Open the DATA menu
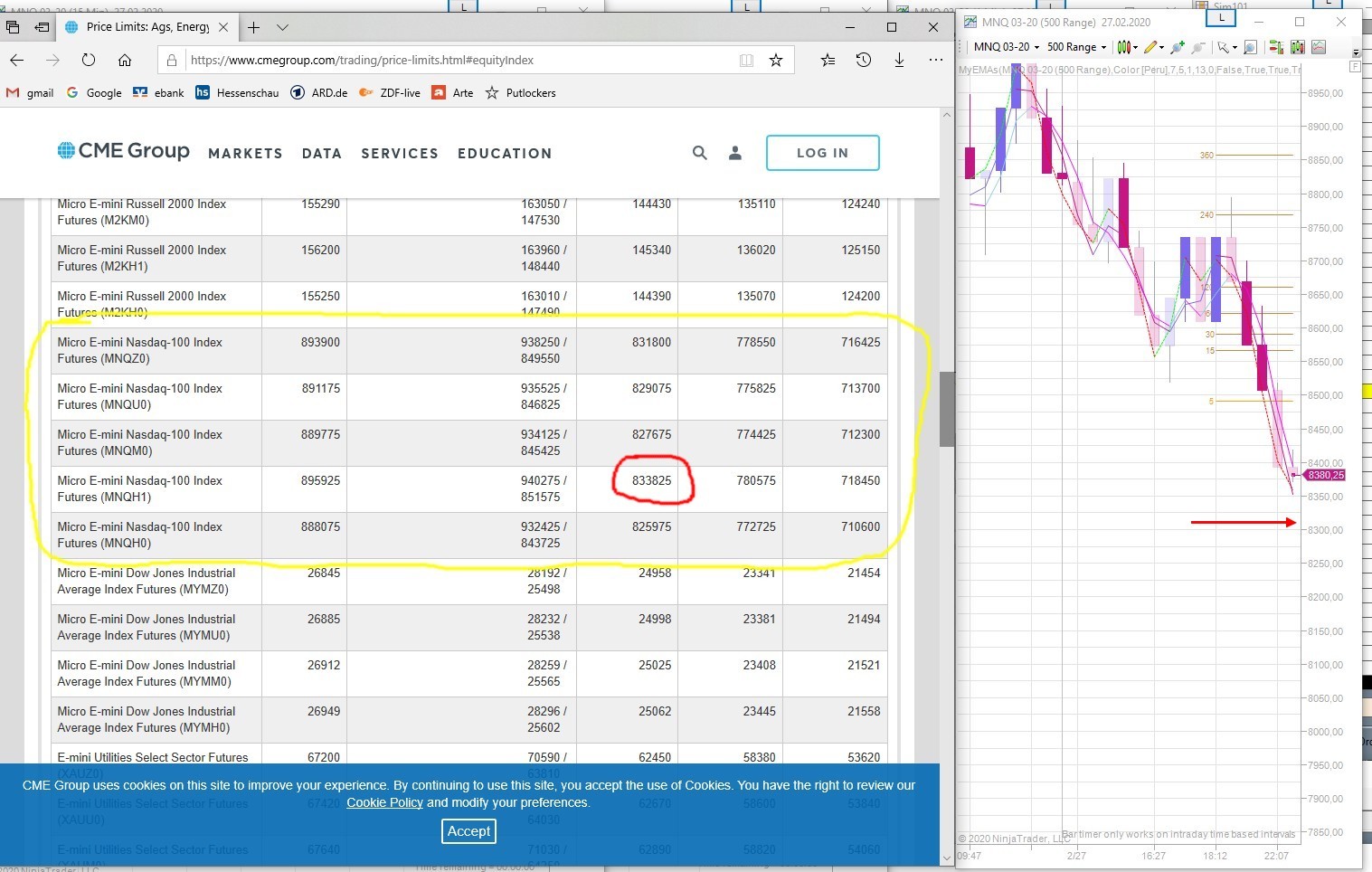This screenshot has height=872, width=1372. [322, 154]
